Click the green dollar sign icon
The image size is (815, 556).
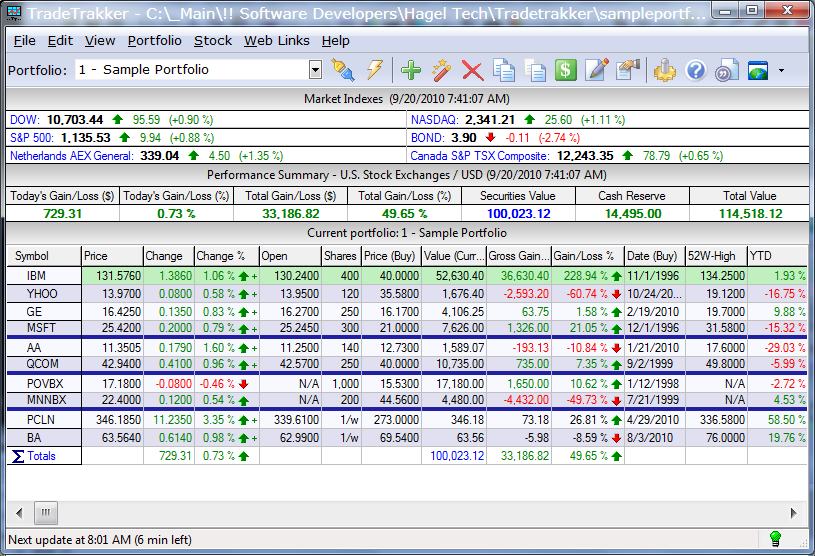pos(566,70)
